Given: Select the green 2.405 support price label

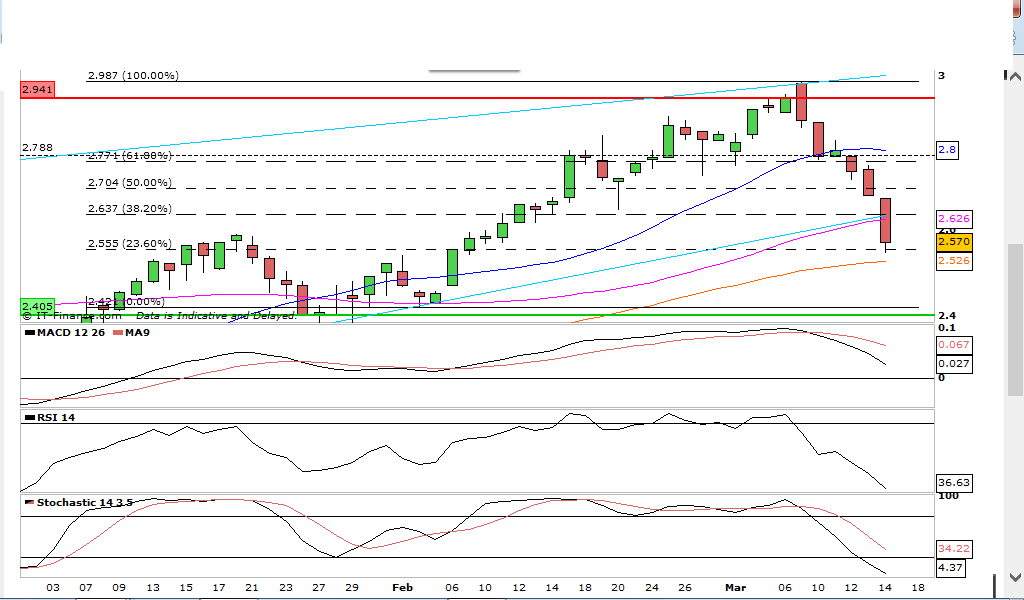Looking at the screenshot, I should 37,306.
